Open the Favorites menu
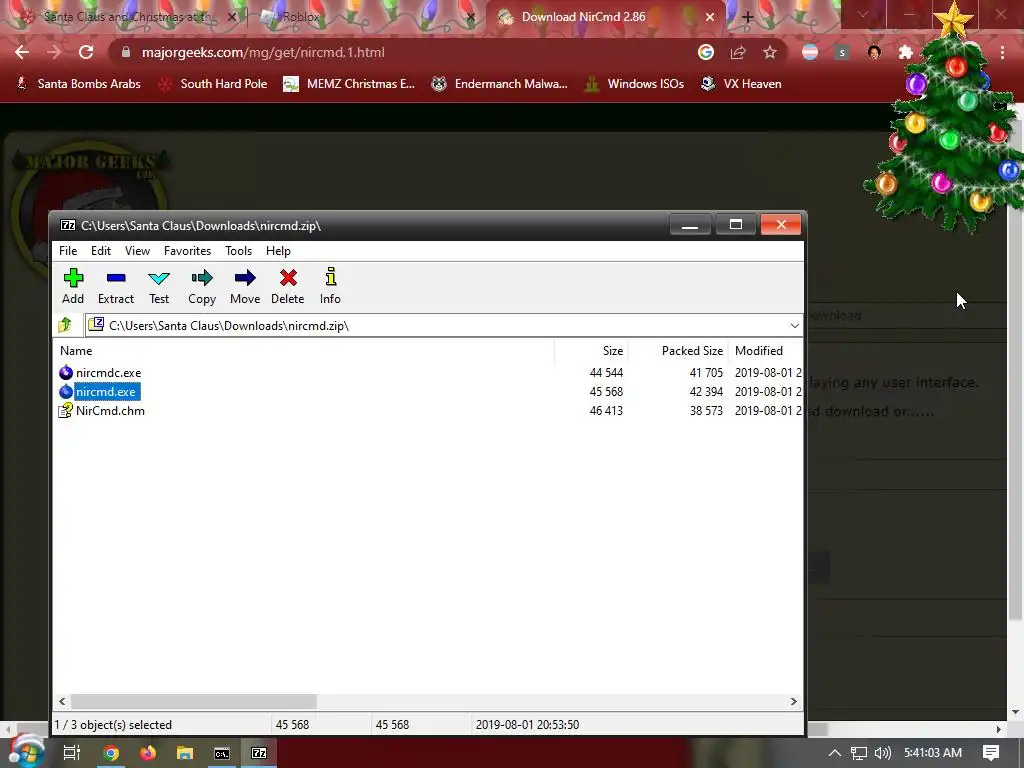Viewport: 1024px width, 768px height. pyautogui.click(x=187, y=251)
